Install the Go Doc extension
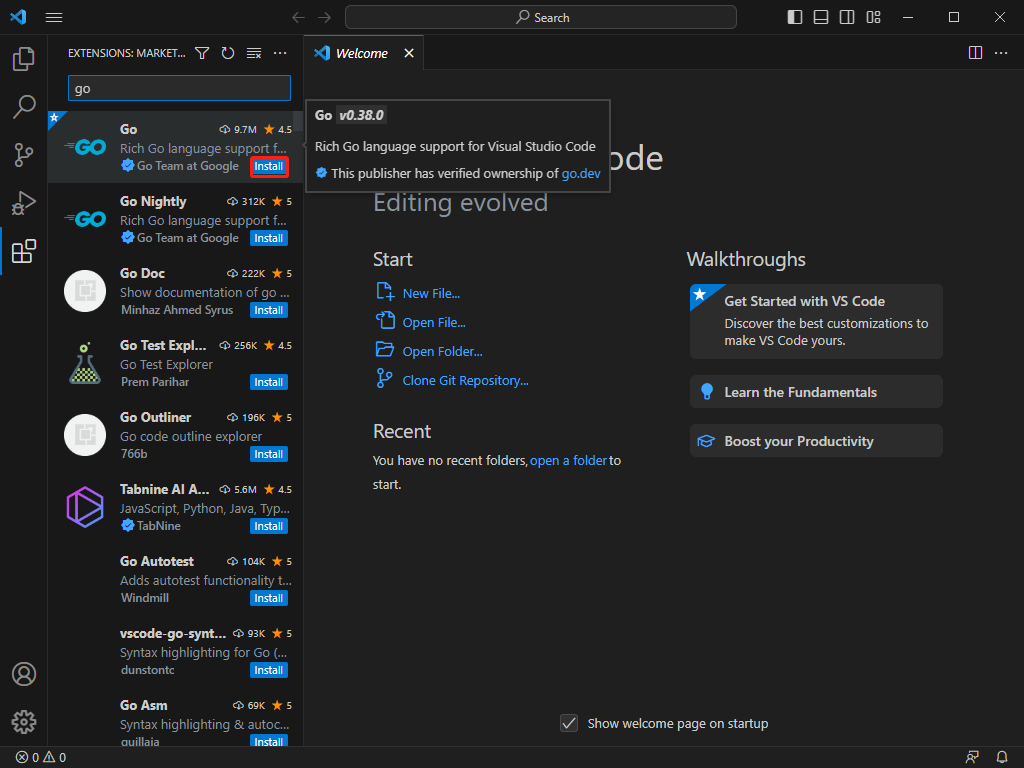This screenshot has height=768, width=1024. (x=269, y=310)
